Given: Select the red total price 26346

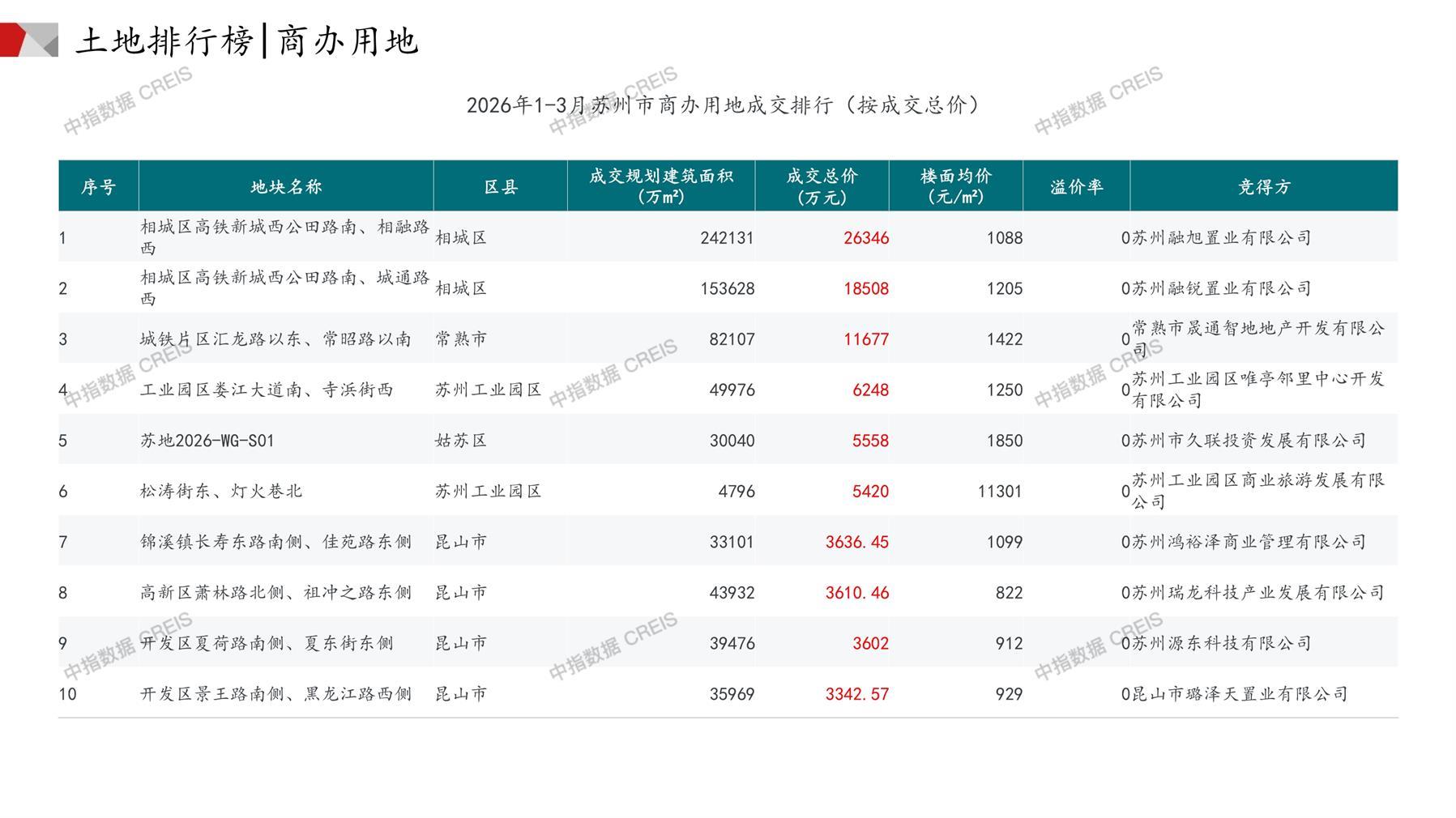Looking at the screenshot, I should (865, 238).
